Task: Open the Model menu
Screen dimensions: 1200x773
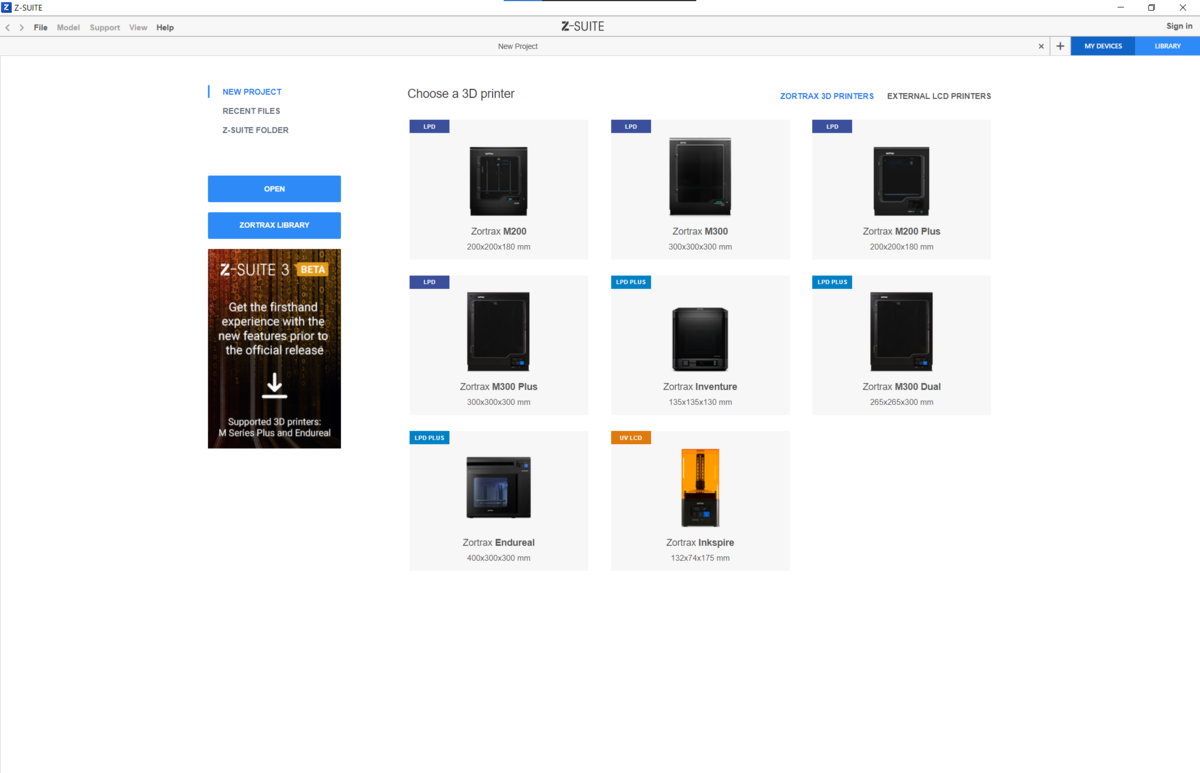Action: (68, 27)
